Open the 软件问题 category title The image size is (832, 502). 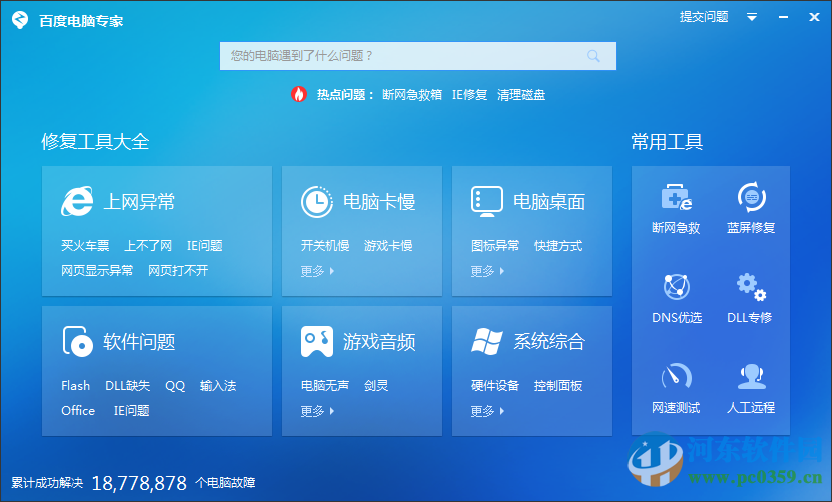(x=139, y=342)
